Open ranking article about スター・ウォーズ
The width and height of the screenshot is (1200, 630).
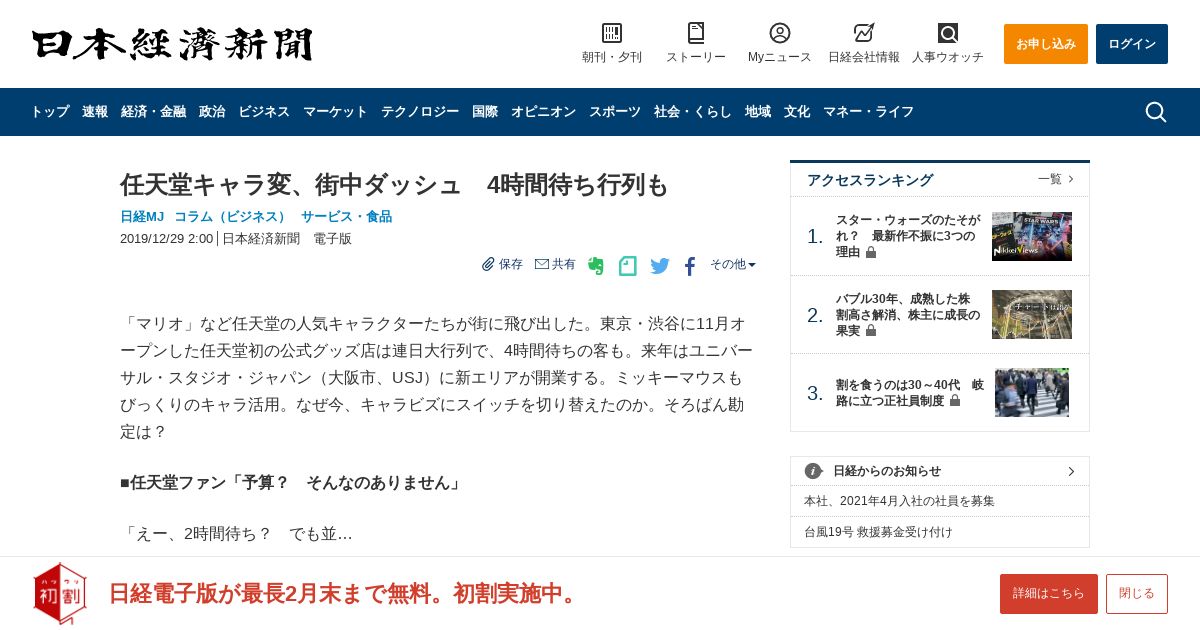coord(908,236)
